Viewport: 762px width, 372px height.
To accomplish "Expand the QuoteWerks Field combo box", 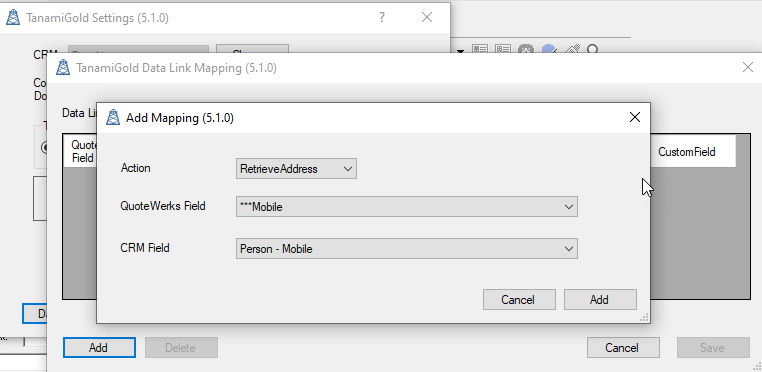I will (x=407, y=207).
